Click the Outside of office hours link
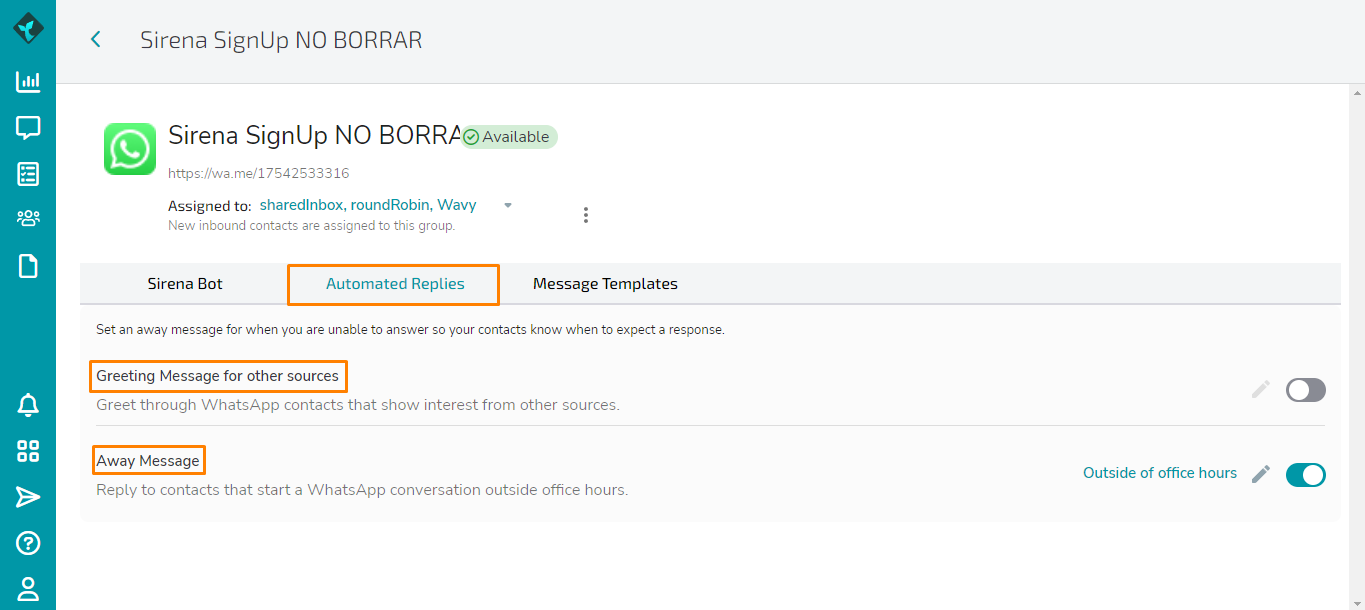1365x610 pixels. coord(1160,473)
